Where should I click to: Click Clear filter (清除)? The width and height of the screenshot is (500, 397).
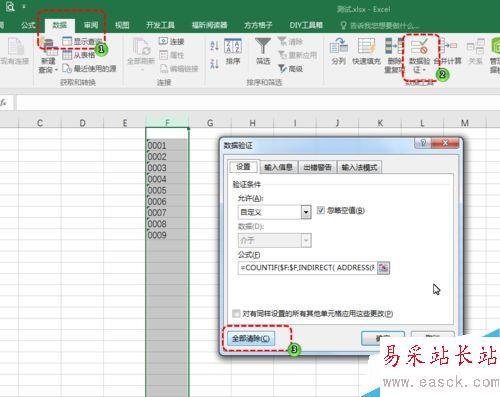coord(290,41)
